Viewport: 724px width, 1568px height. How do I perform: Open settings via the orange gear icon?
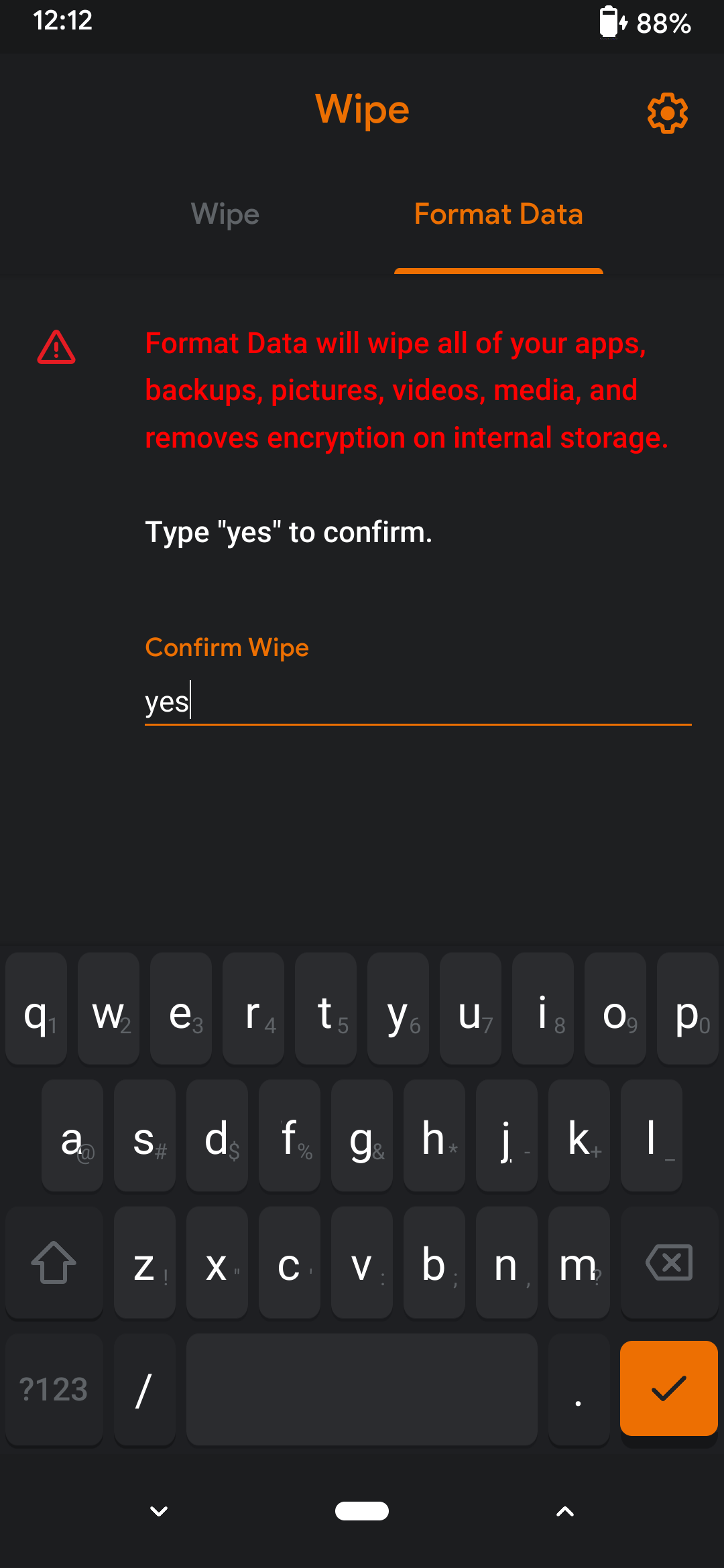pyautogui.click(x=667, y=113)
